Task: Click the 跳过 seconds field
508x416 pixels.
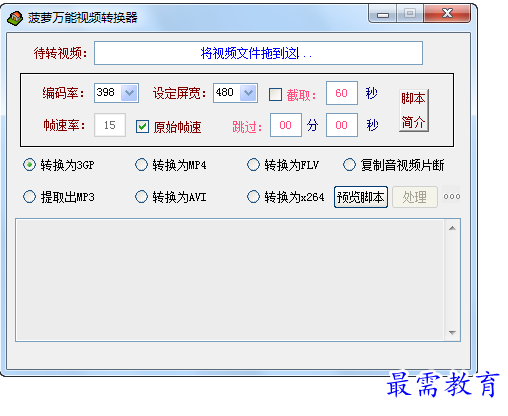Action: pyautogui.click(x=342, y=125)
